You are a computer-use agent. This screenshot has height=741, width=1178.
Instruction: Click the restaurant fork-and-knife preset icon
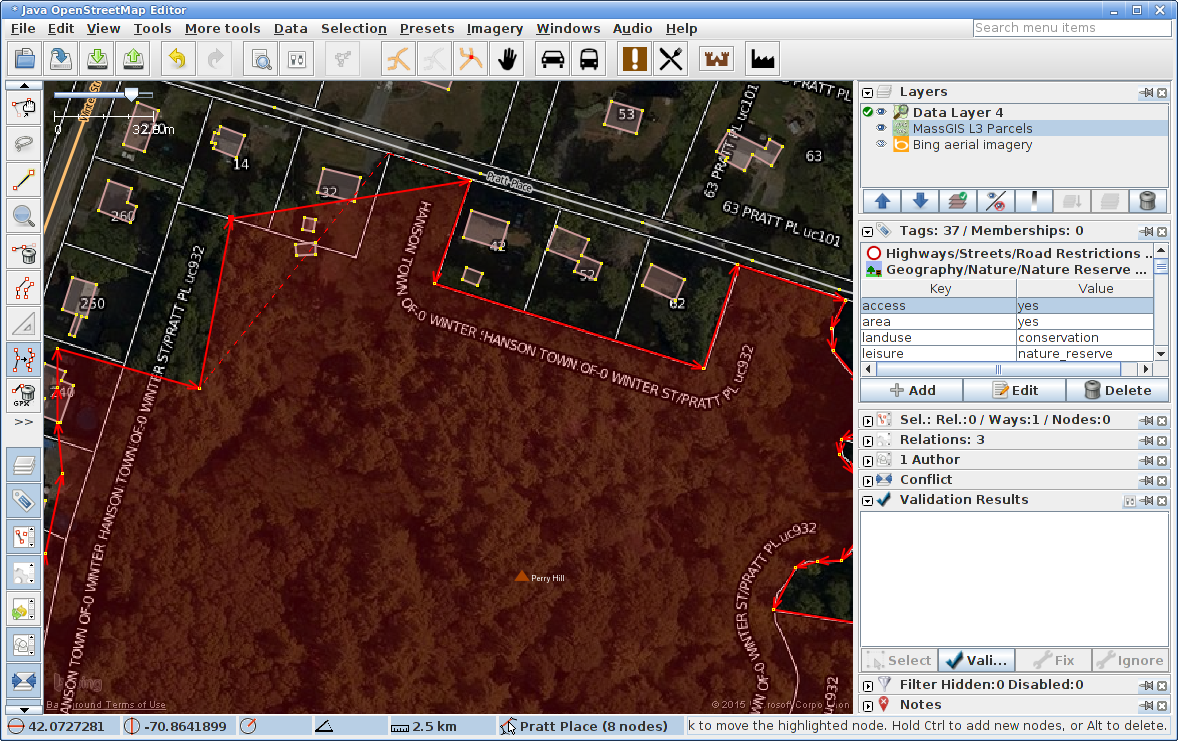point(671,59)
